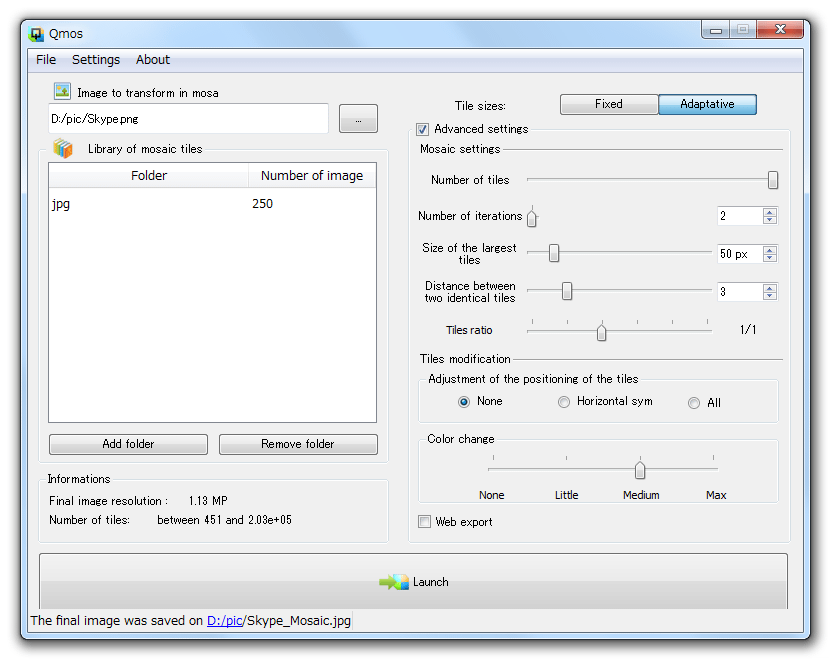Click the 250 image count cell
The width and height of the screenshot is (834, 663).
pos(262,204)
